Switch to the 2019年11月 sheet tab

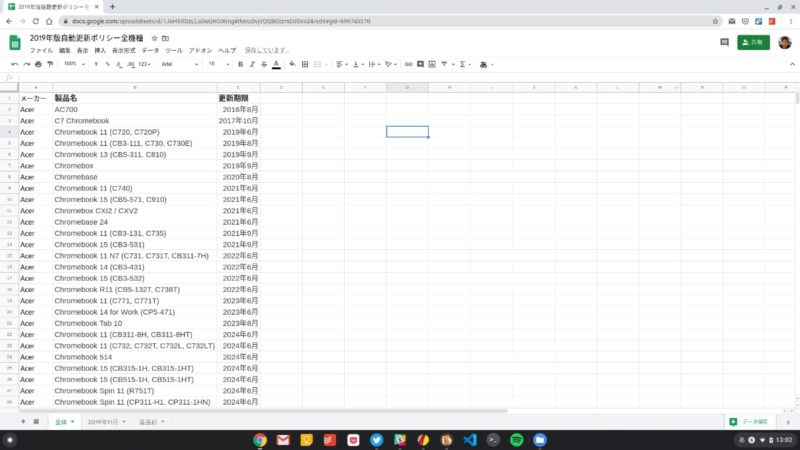105,422
